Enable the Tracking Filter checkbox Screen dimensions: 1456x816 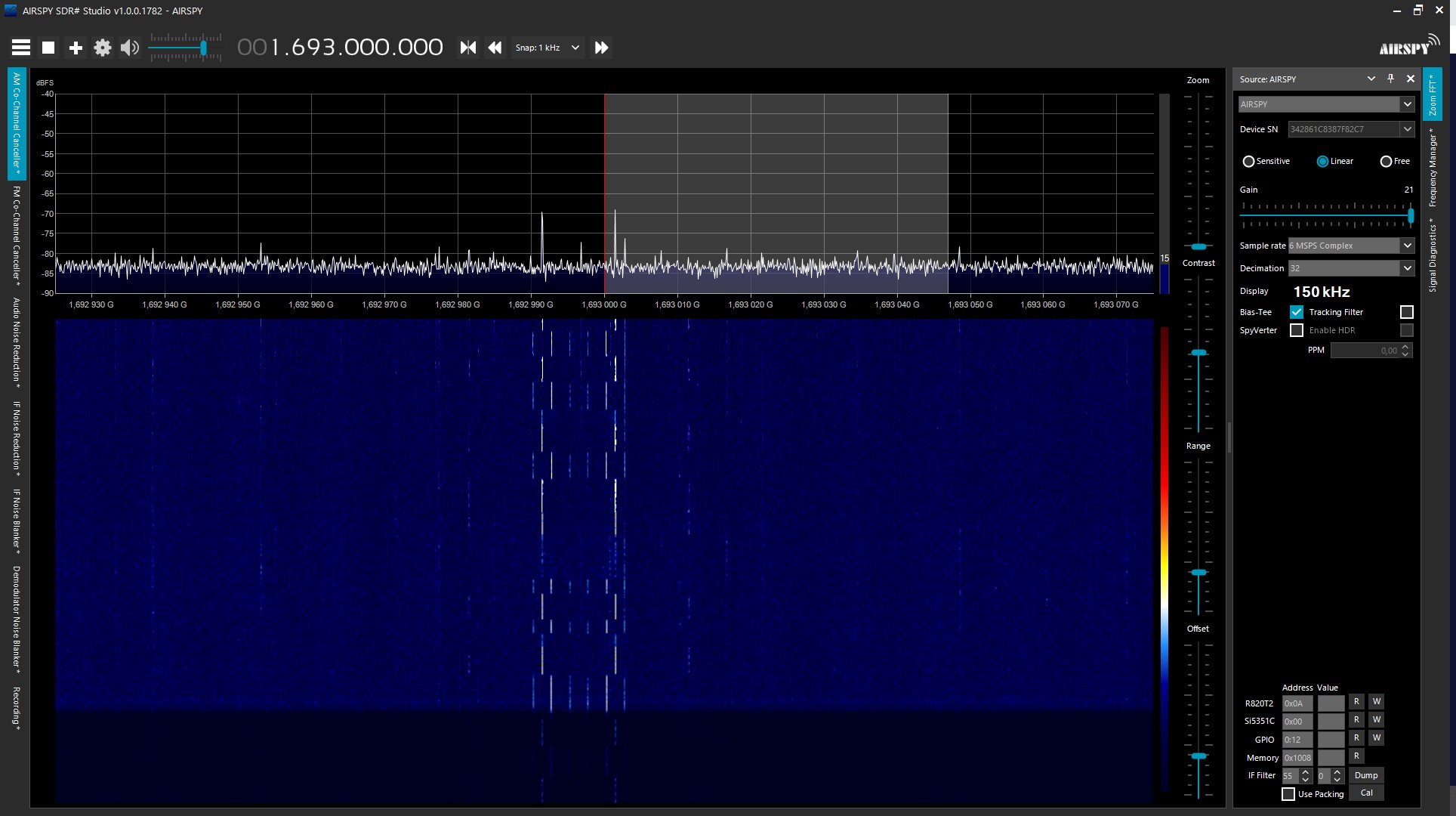point(1406,312)
